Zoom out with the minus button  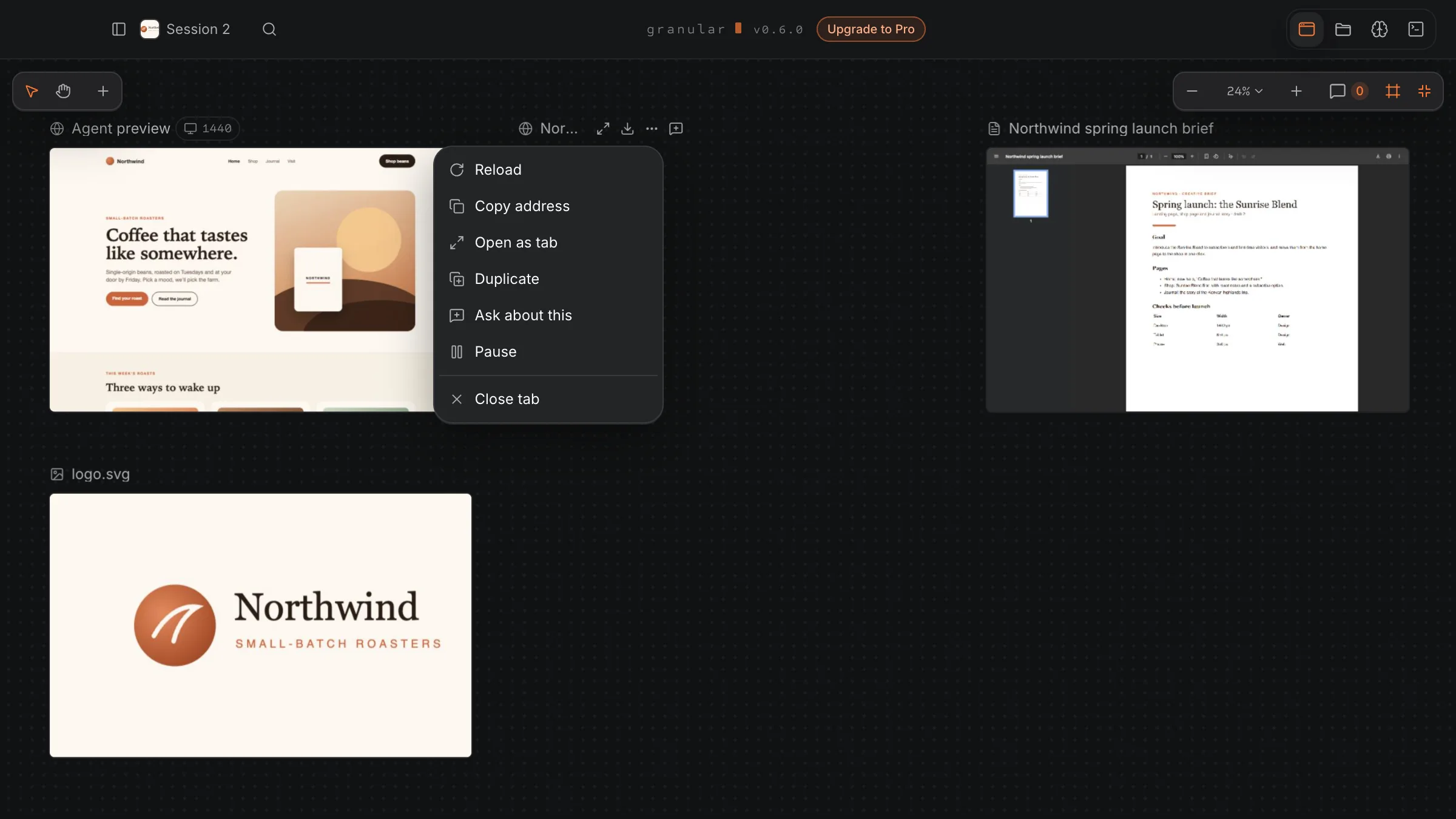coord(1192,91)
